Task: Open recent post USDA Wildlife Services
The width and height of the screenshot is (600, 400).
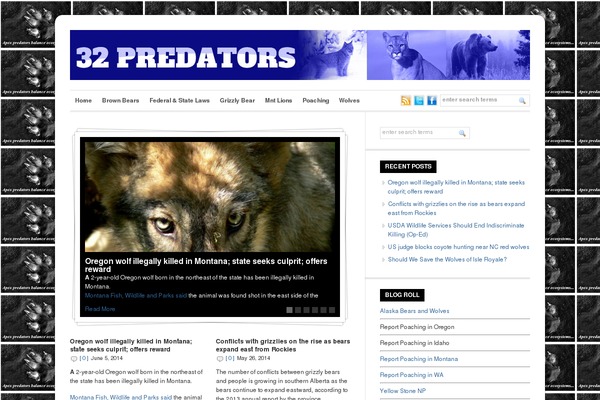Action: tap(456, 230)
